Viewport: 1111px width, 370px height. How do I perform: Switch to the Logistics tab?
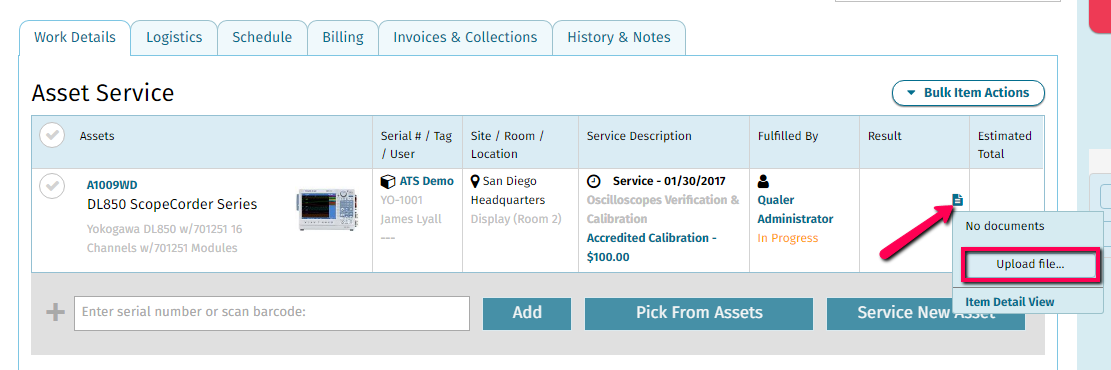pyautogui.click(x=174, y=38)
